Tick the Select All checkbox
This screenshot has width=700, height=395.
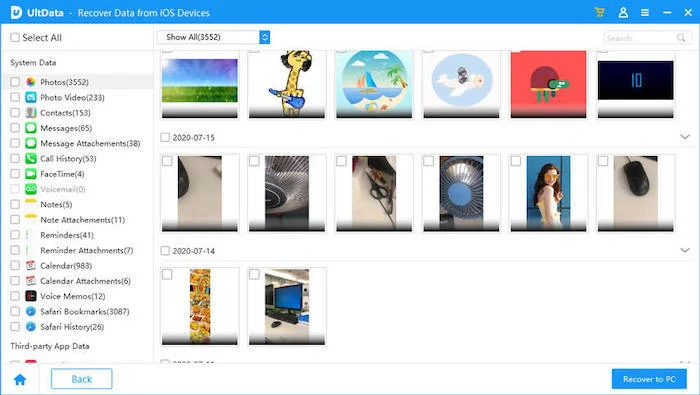click(15, 37)
